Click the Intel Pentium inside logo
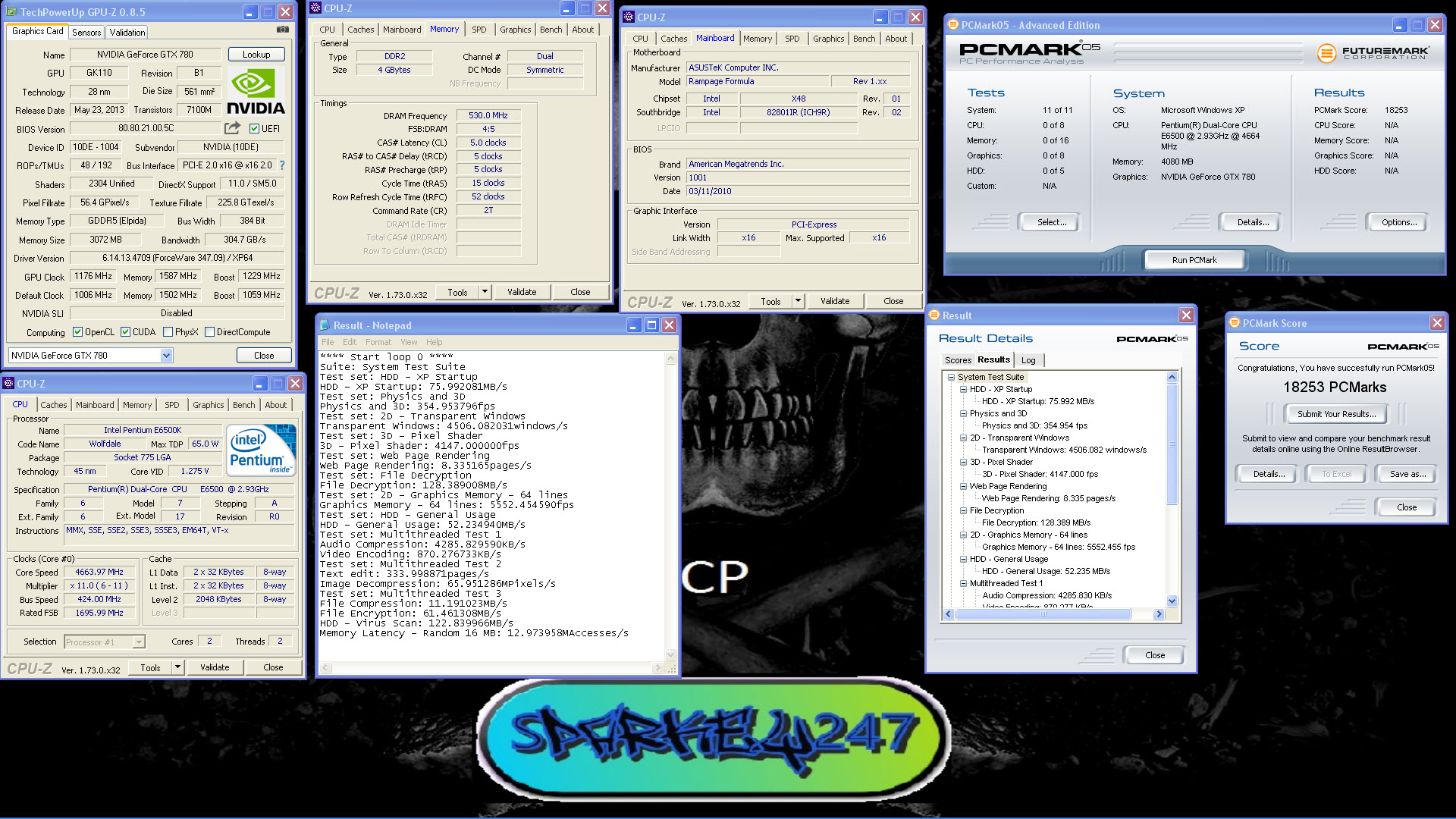 [261, 449]
